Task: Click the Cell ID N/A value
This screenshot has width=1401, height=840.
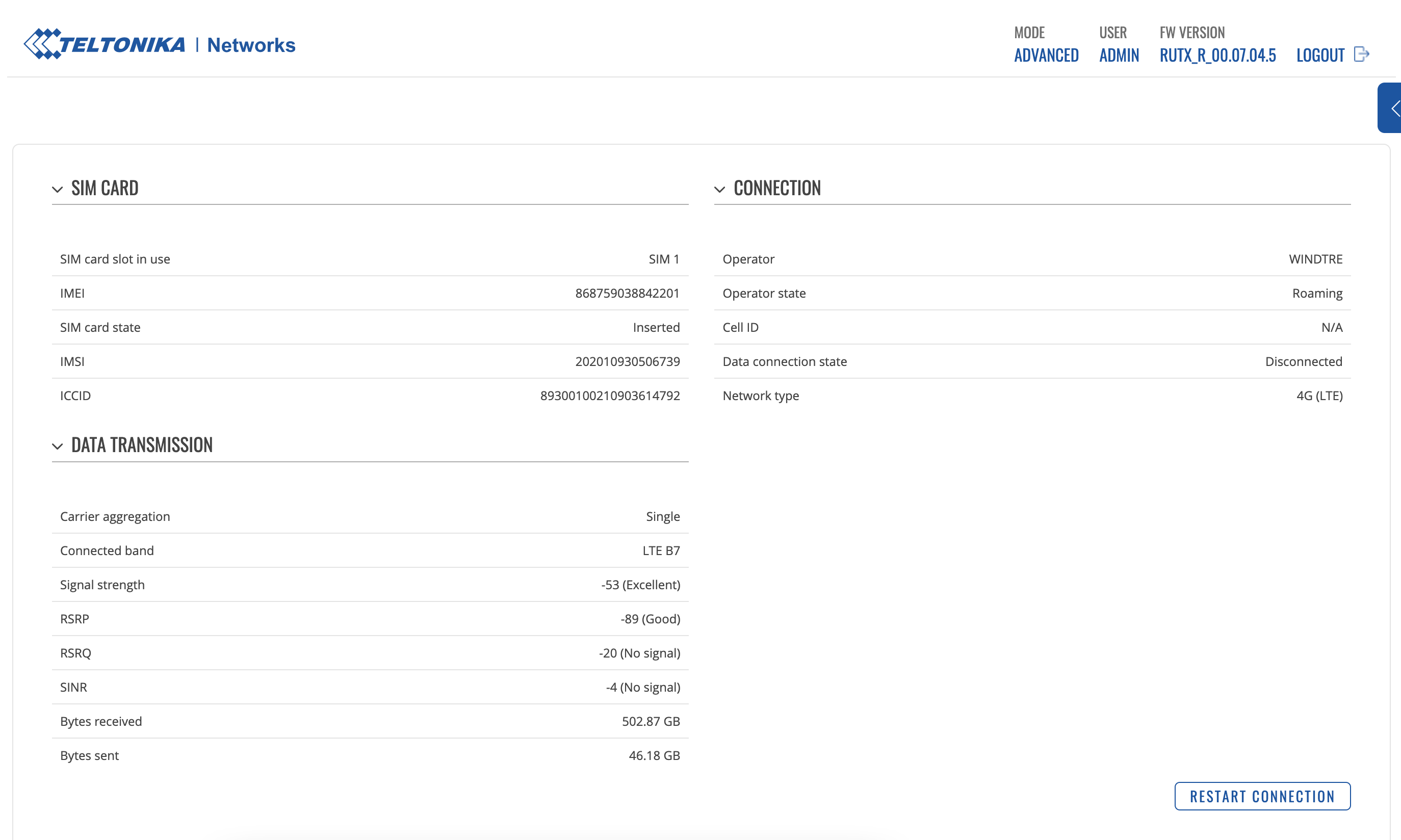Action: click(1332, 327)
